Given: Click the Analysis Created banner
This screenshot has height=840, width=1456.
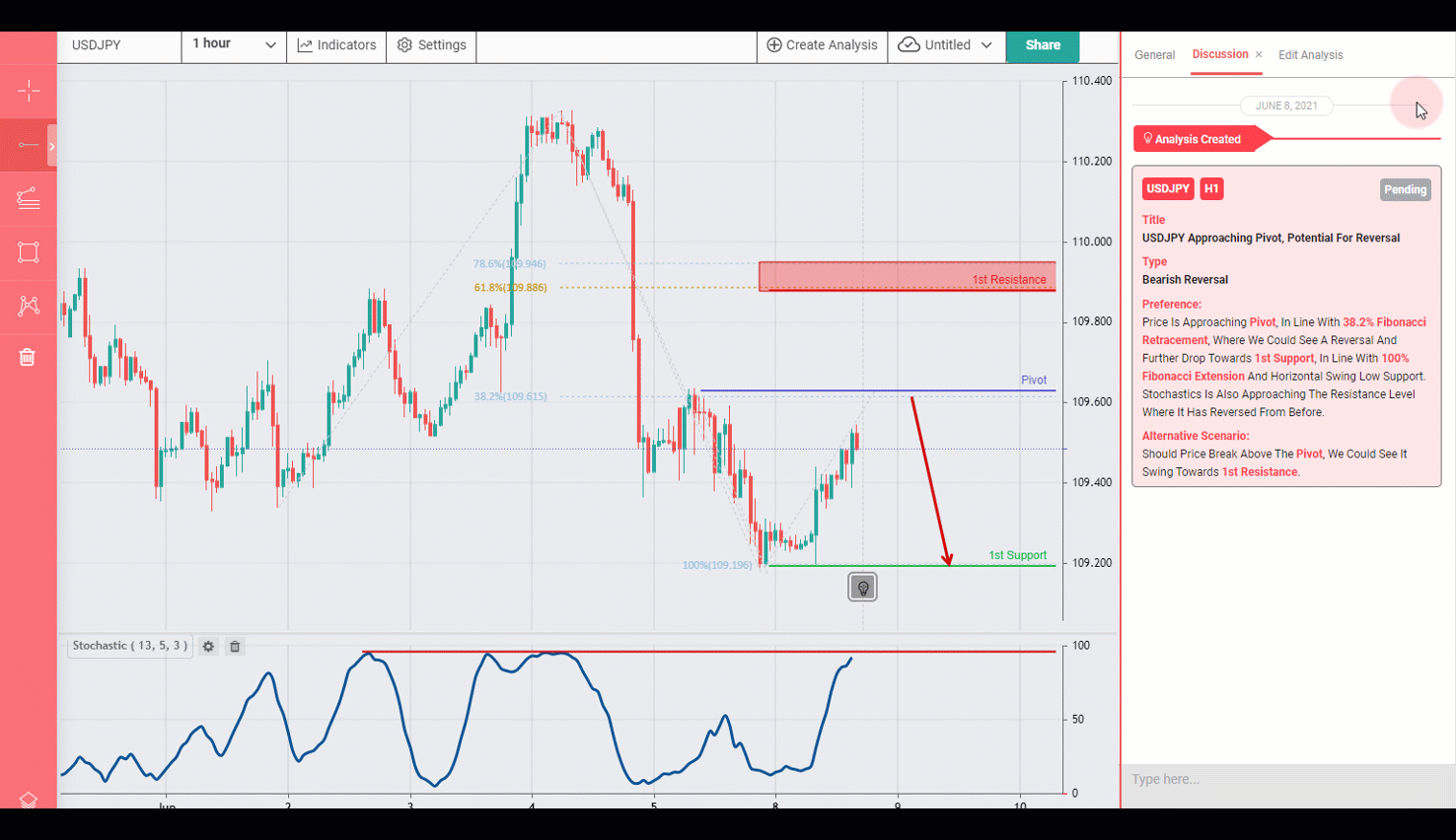Looking at the screenshot, I should click(1197, 139).
